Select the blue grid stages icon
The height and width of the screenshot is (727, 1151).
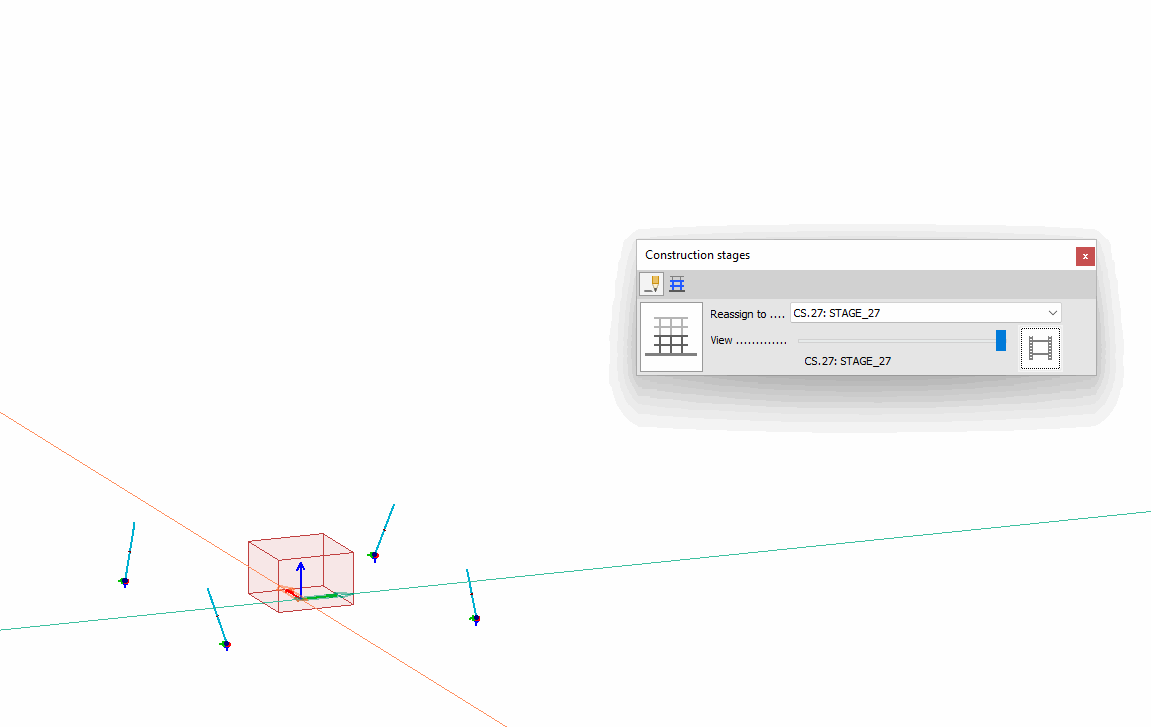tap(677, 284)
